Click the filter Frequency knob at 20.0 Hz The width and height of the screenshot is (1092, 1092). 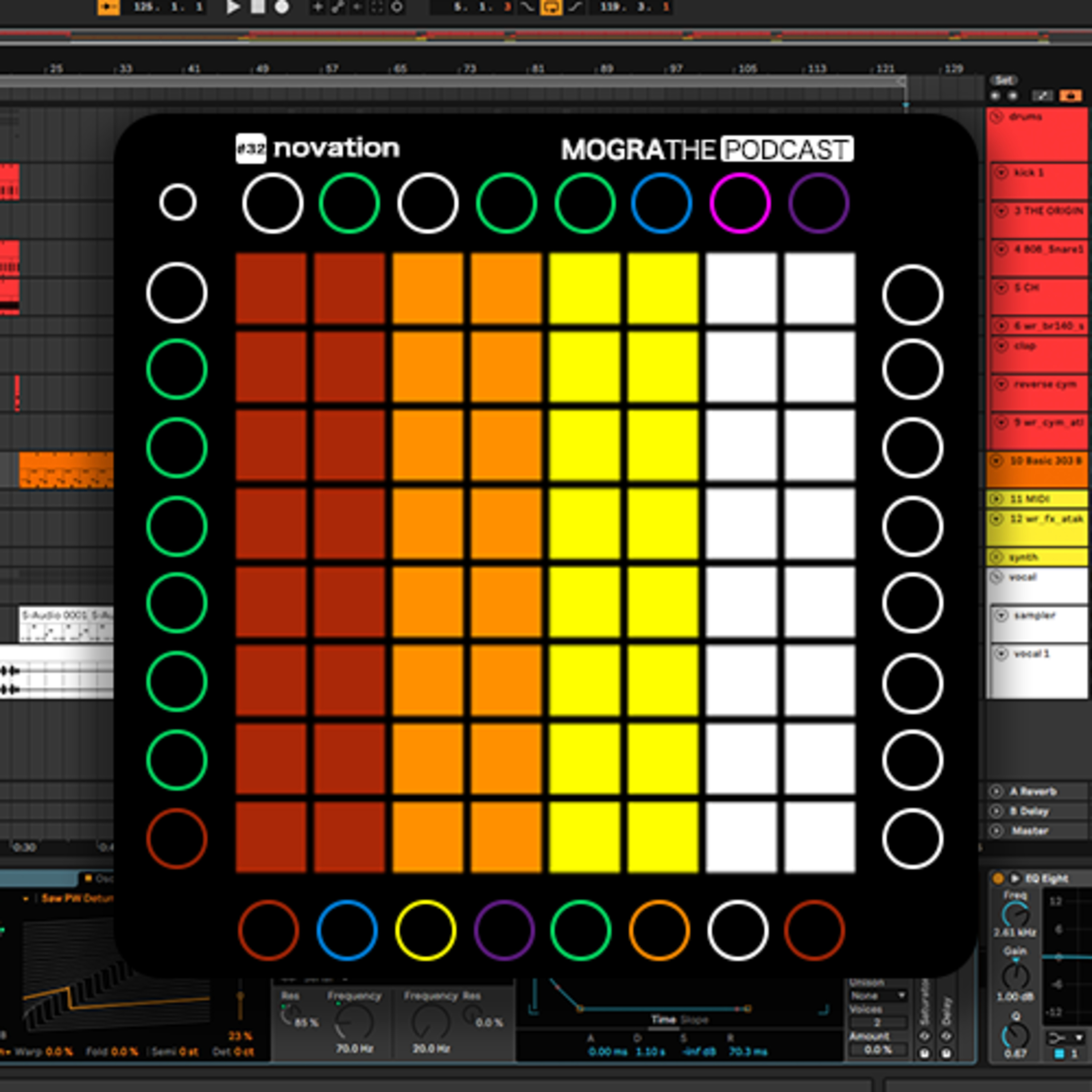[431, 1022]
